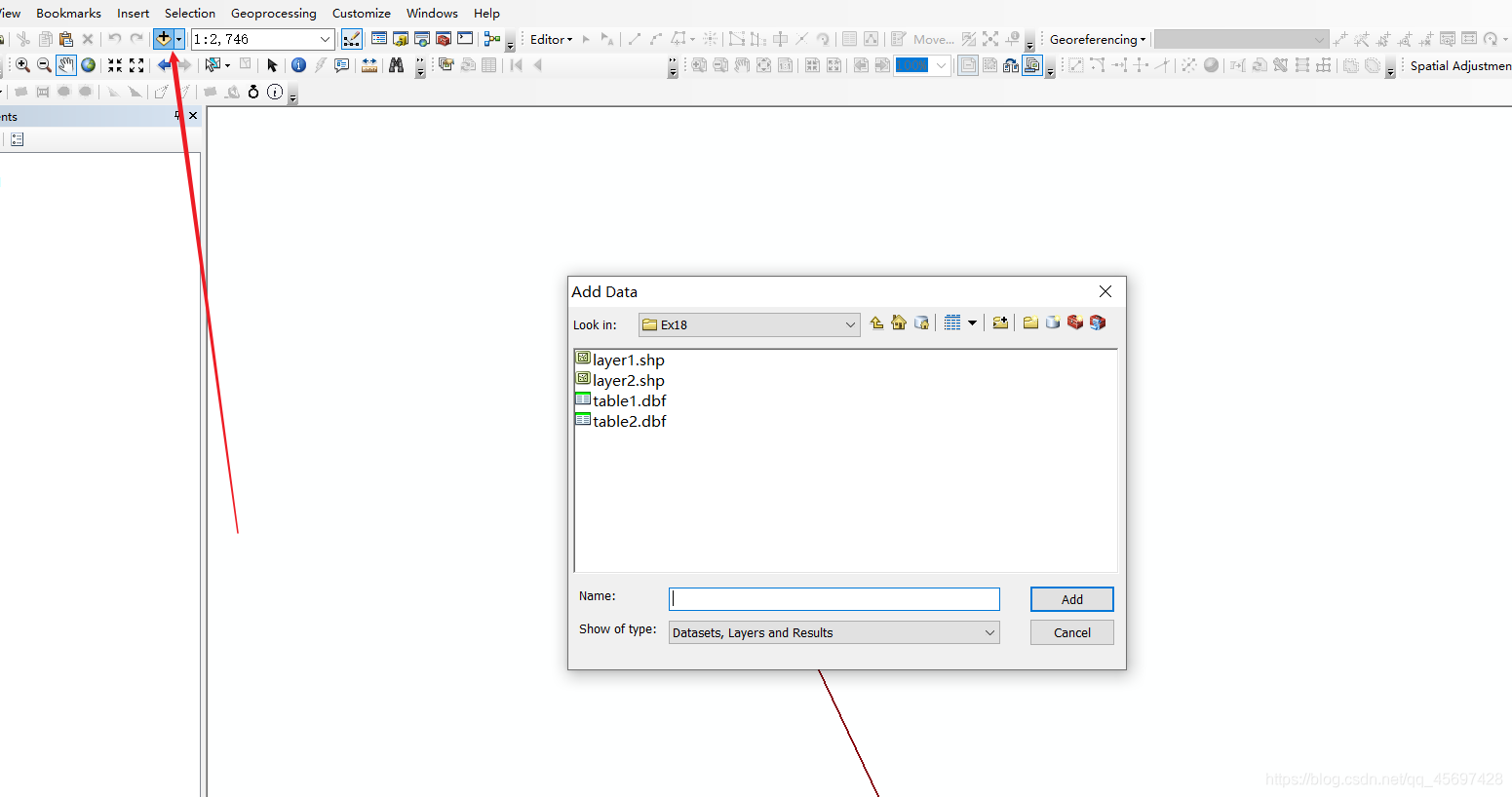Expand the Look in folder dropdown

coord(850,324)
